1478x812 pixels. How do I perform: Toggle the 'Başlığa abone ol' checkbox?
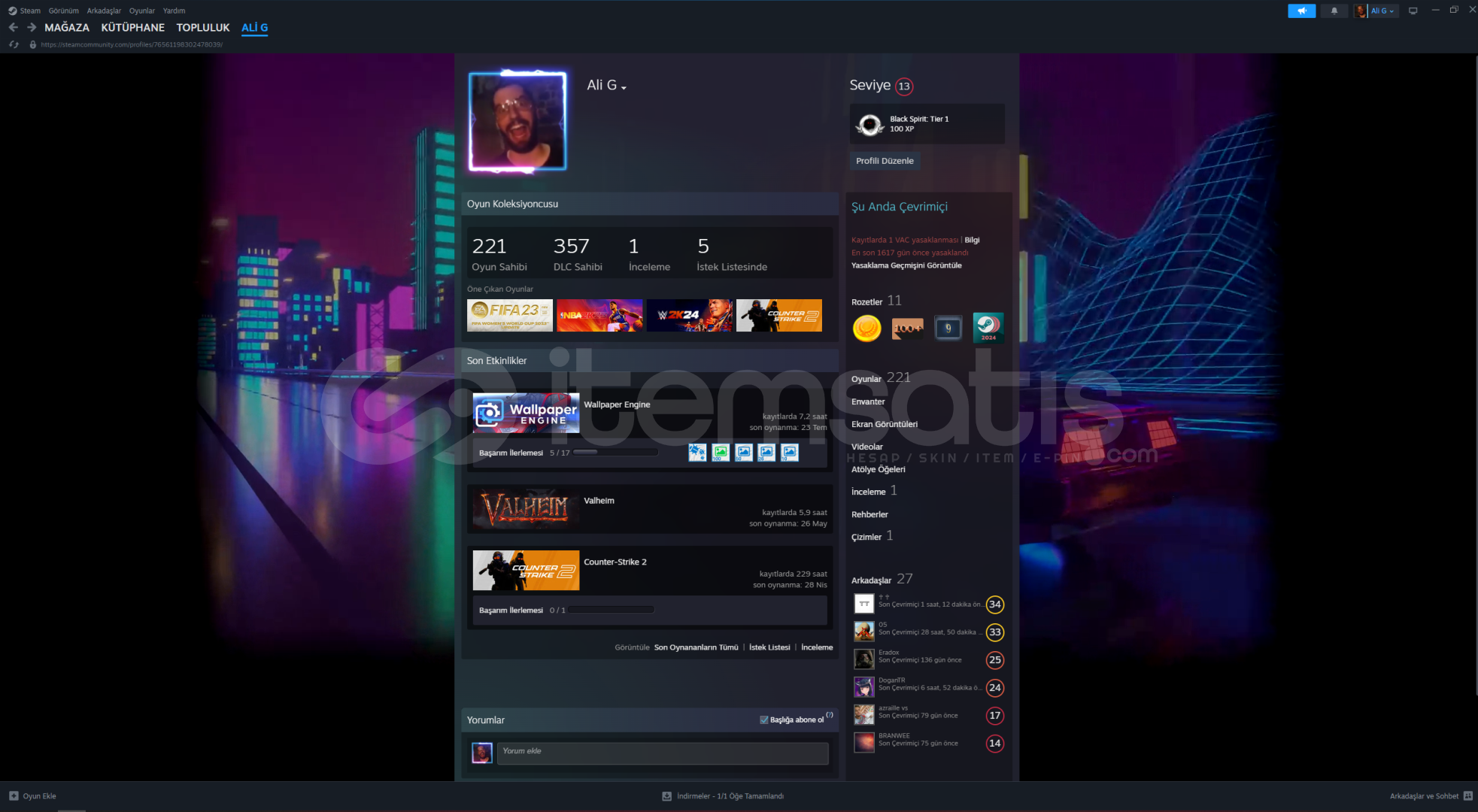[x=764, y=720]
